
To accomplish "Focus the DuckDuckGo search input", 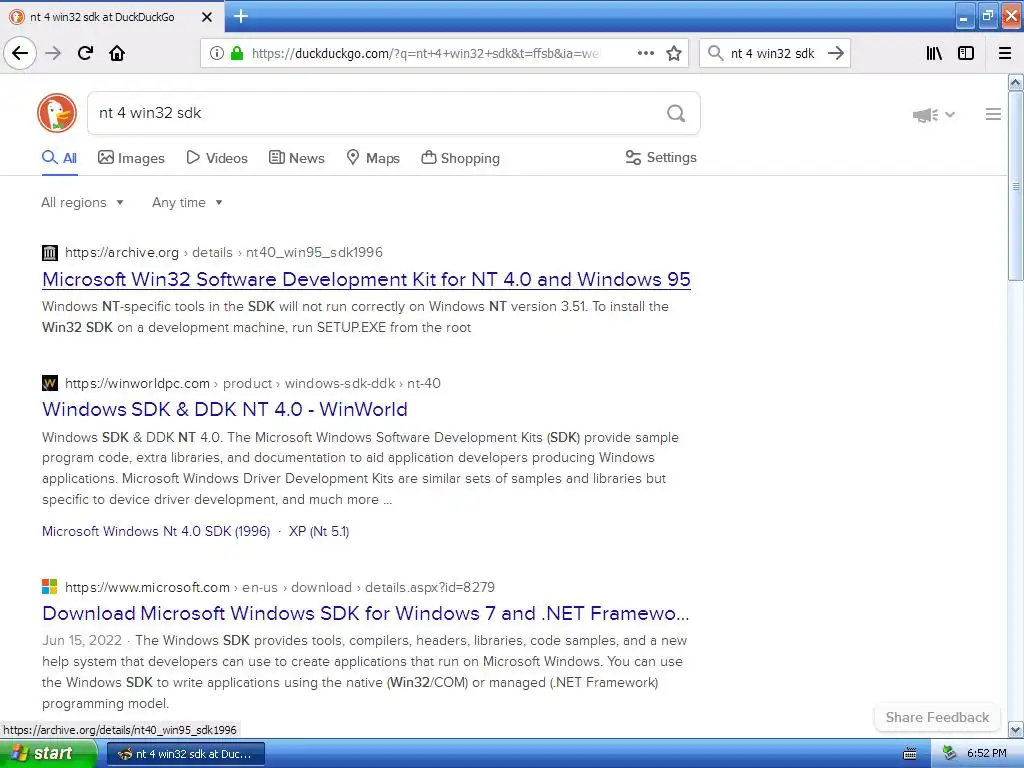I will [376, 113].
